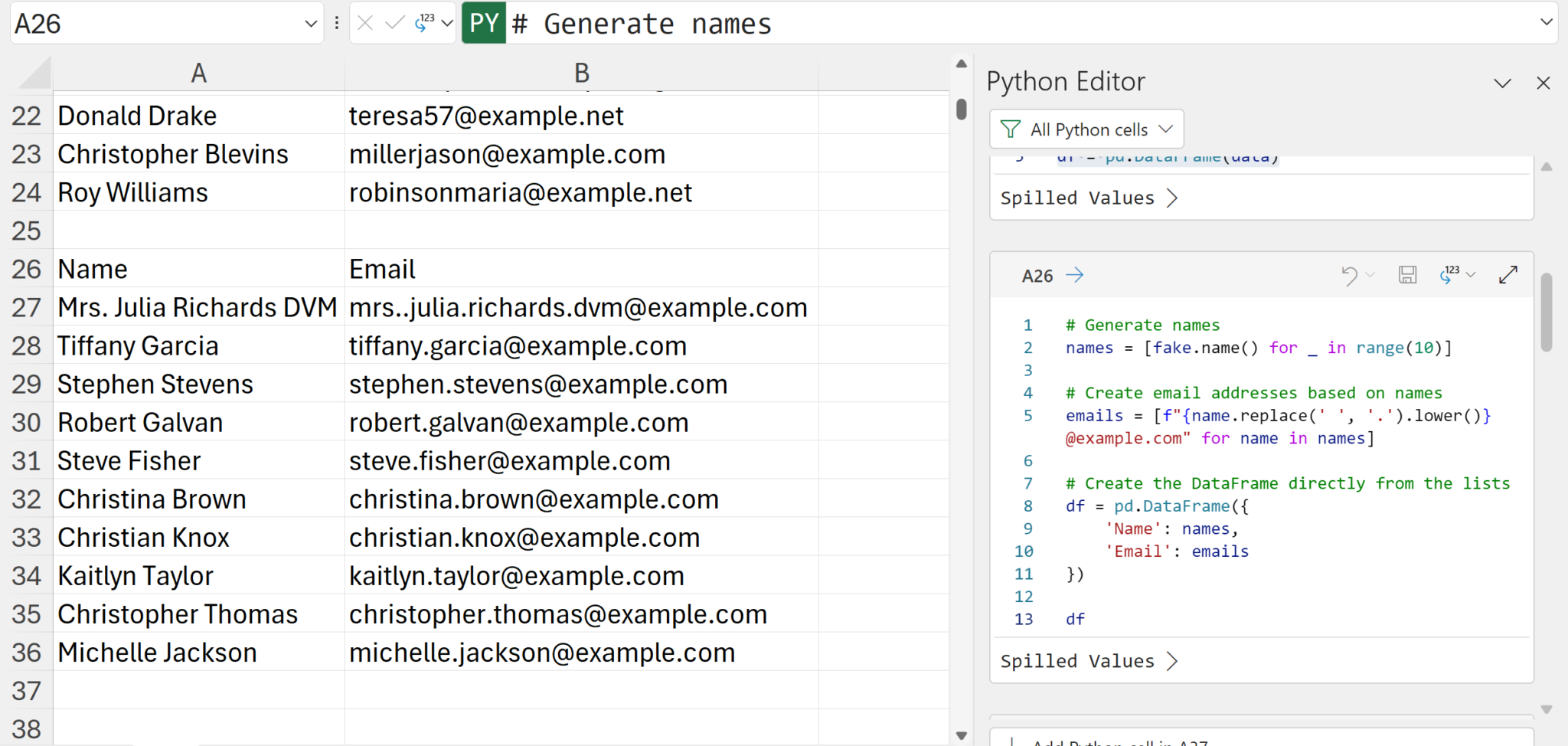
Task: Expand the formula bar with right chevron
Action: (x=1546, y=23)
